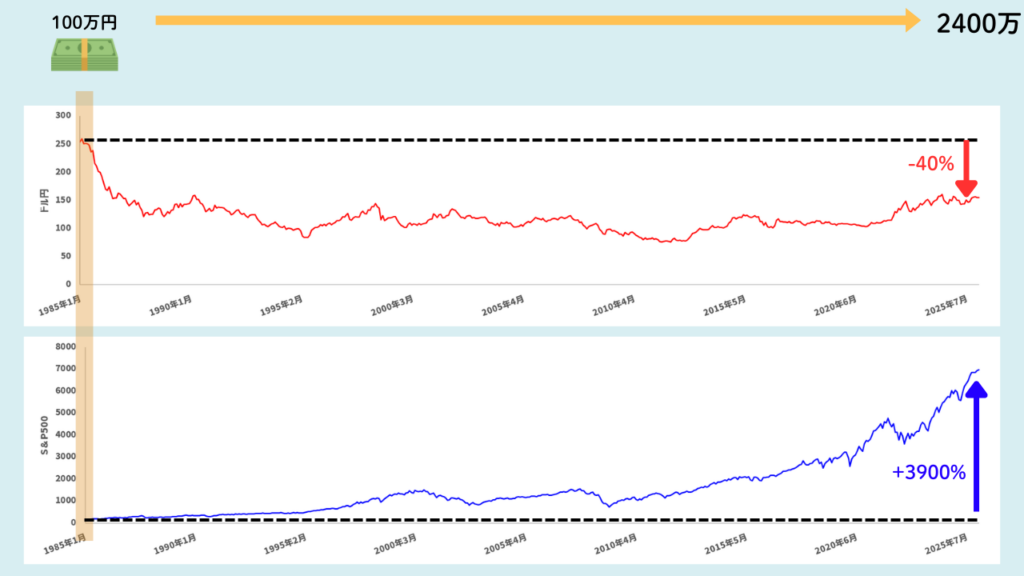The image size is (1024, 576).
Task: Click the green money stack icon
Action: [x=85, y=55]
